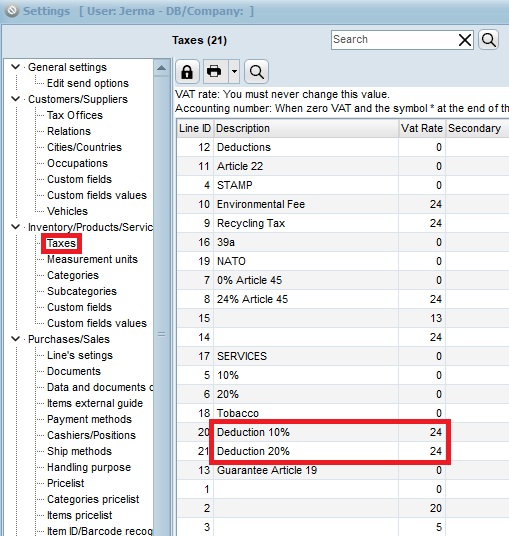Screen dimensions: 509x536
Task: Select the Recycling Tax row
Action: tap(343, 223)
